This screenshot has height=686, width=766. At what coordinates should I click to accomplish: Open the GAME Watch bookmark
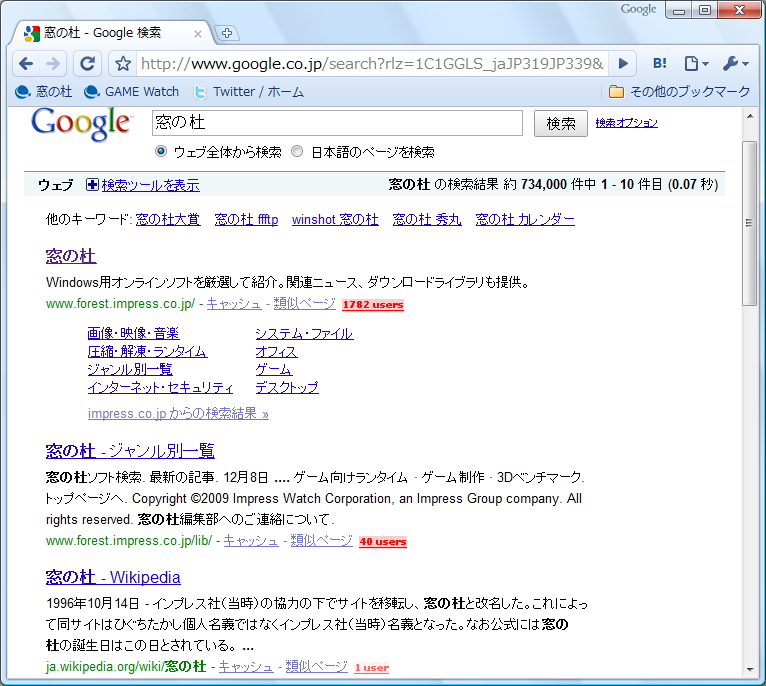[x=131, y=92]
